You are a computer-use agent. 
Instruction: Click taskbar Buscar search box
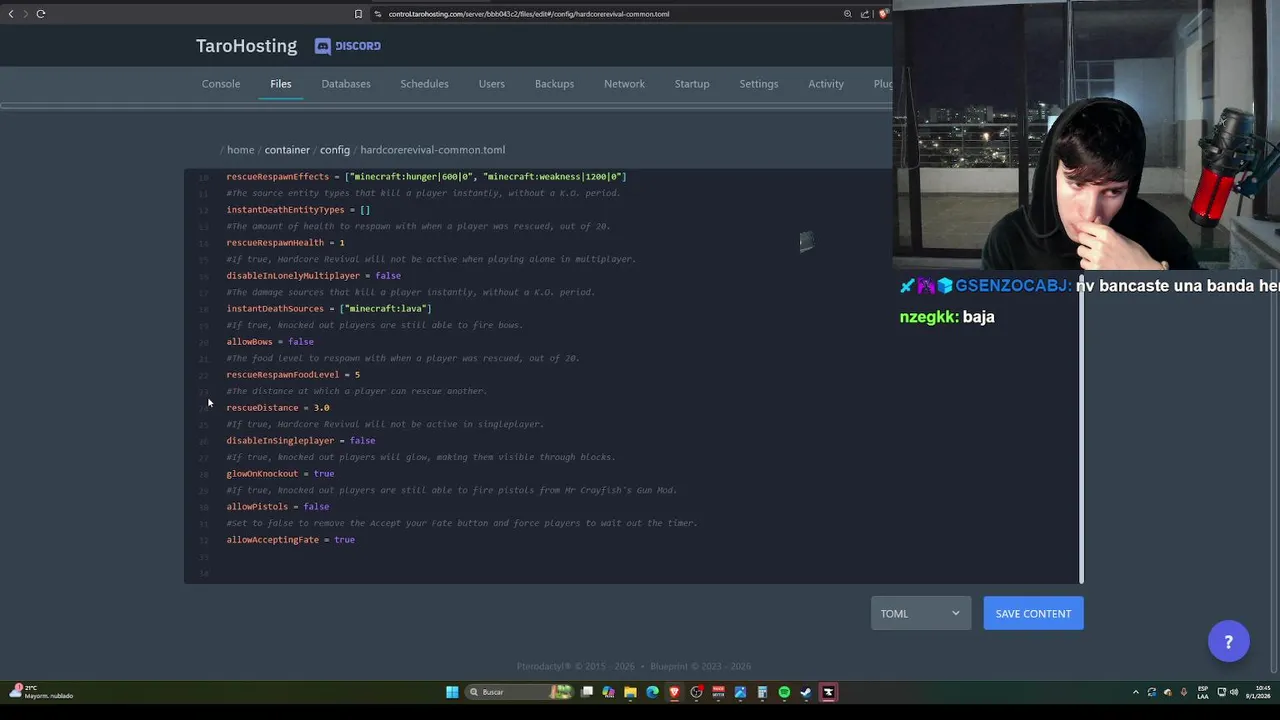click(520, 692)
